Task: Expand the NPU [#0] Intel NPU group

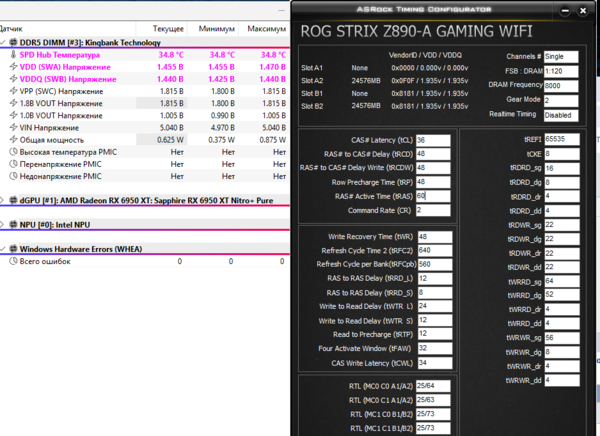Action: (2, 225)
